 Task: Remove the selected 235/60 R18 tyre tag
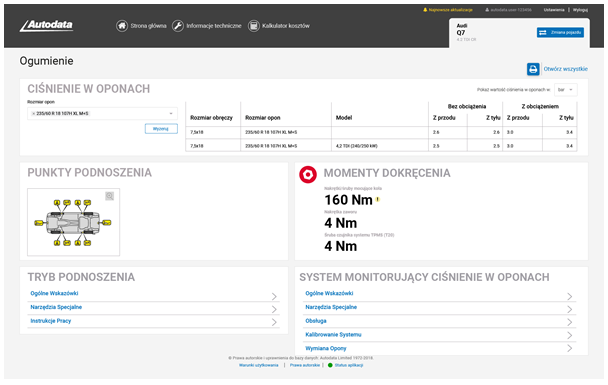tap(33, 114)
